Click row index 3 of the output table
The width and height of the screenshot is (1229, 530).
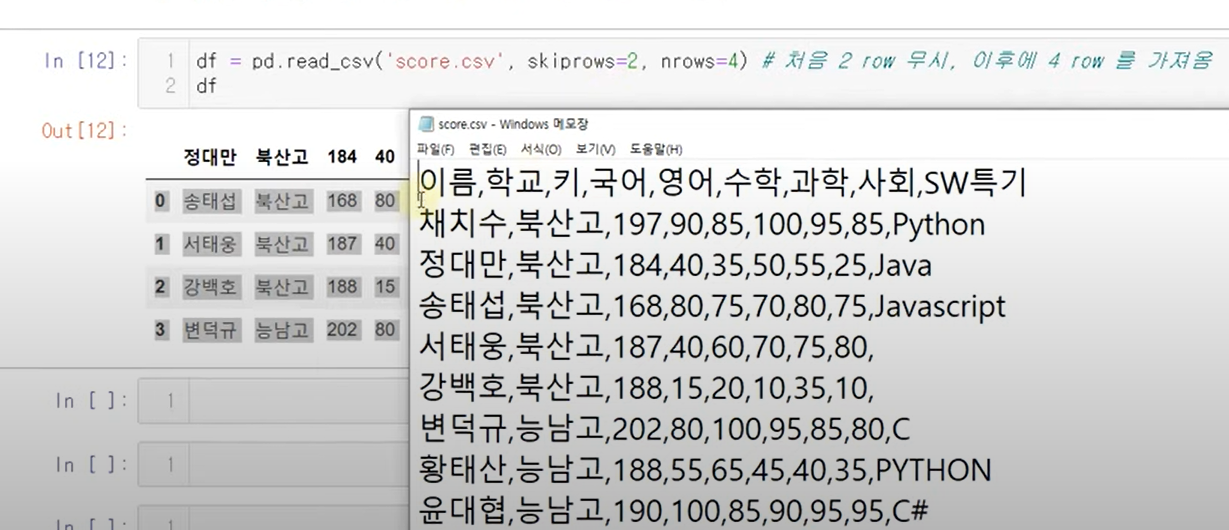coord(160,329)
